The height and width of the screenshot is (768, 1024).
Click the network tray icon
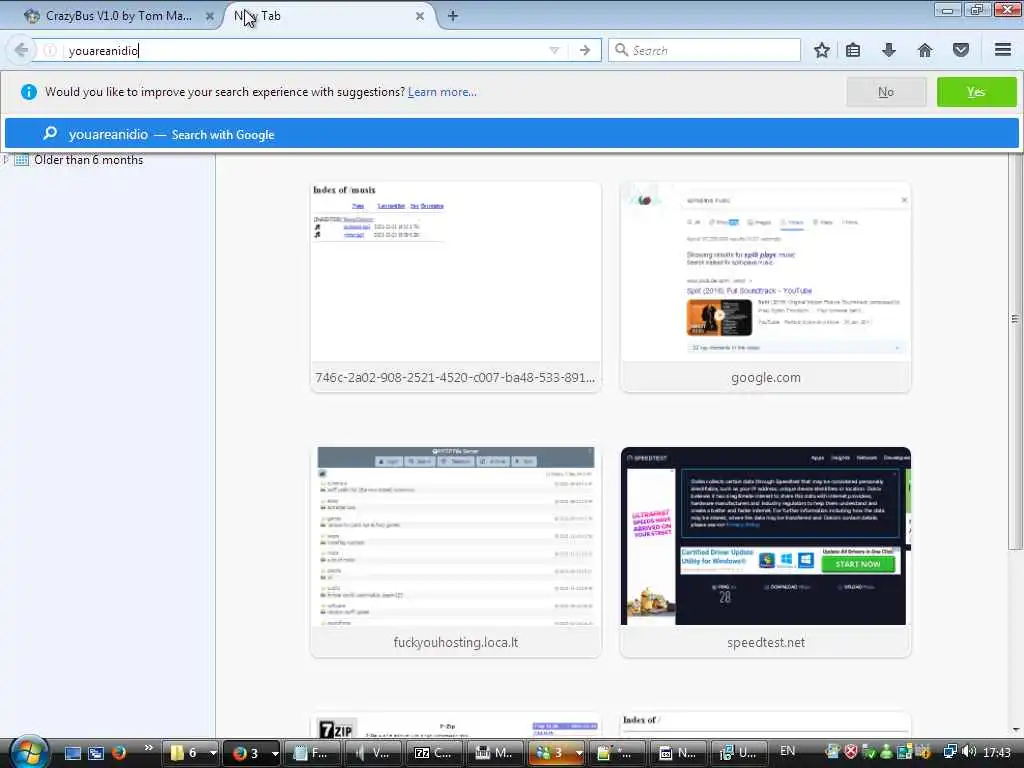(950, 752)
